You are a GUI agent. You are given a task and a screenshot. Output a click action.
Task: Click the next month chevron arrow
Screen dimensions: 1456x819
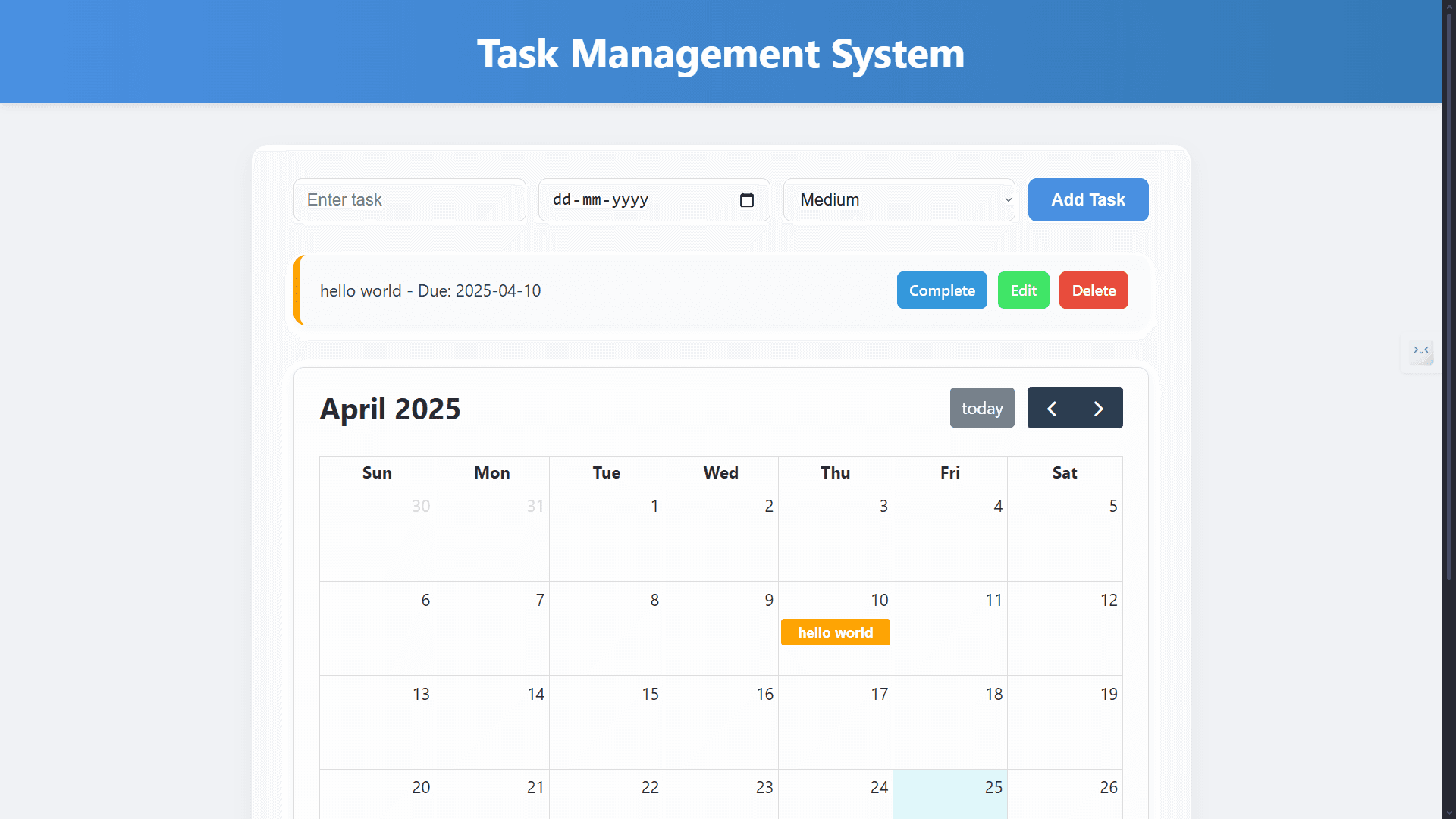click(1100, 407)
